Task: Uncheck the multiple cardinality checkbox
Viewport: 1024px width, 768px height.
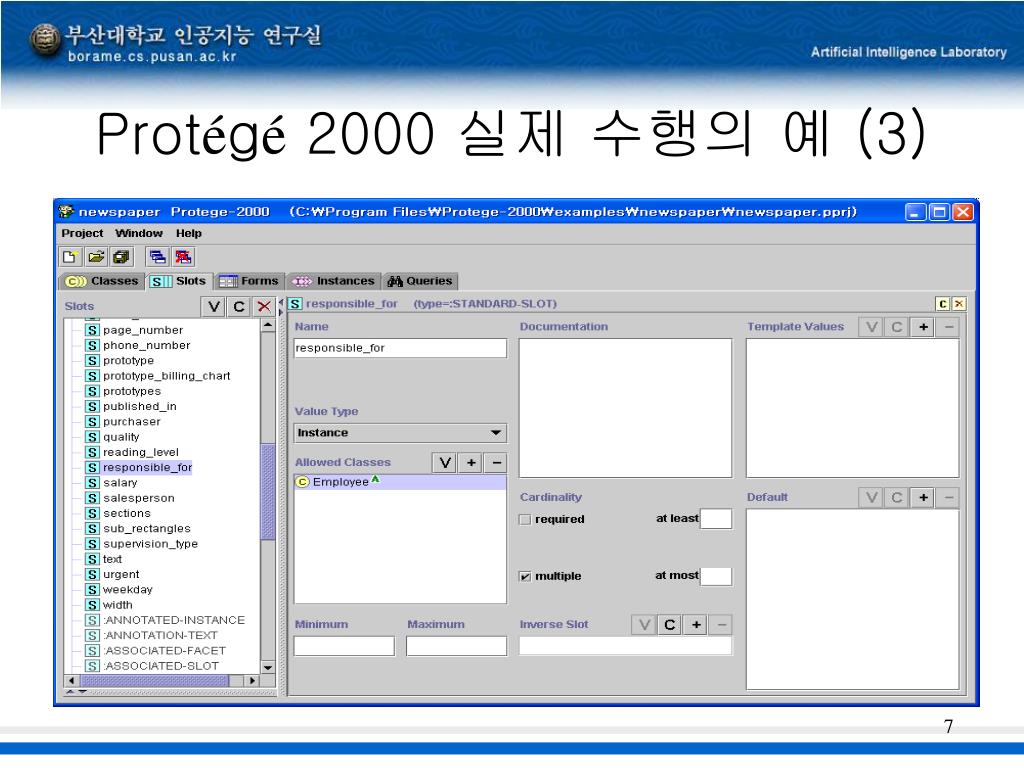Action: [524, 577]
